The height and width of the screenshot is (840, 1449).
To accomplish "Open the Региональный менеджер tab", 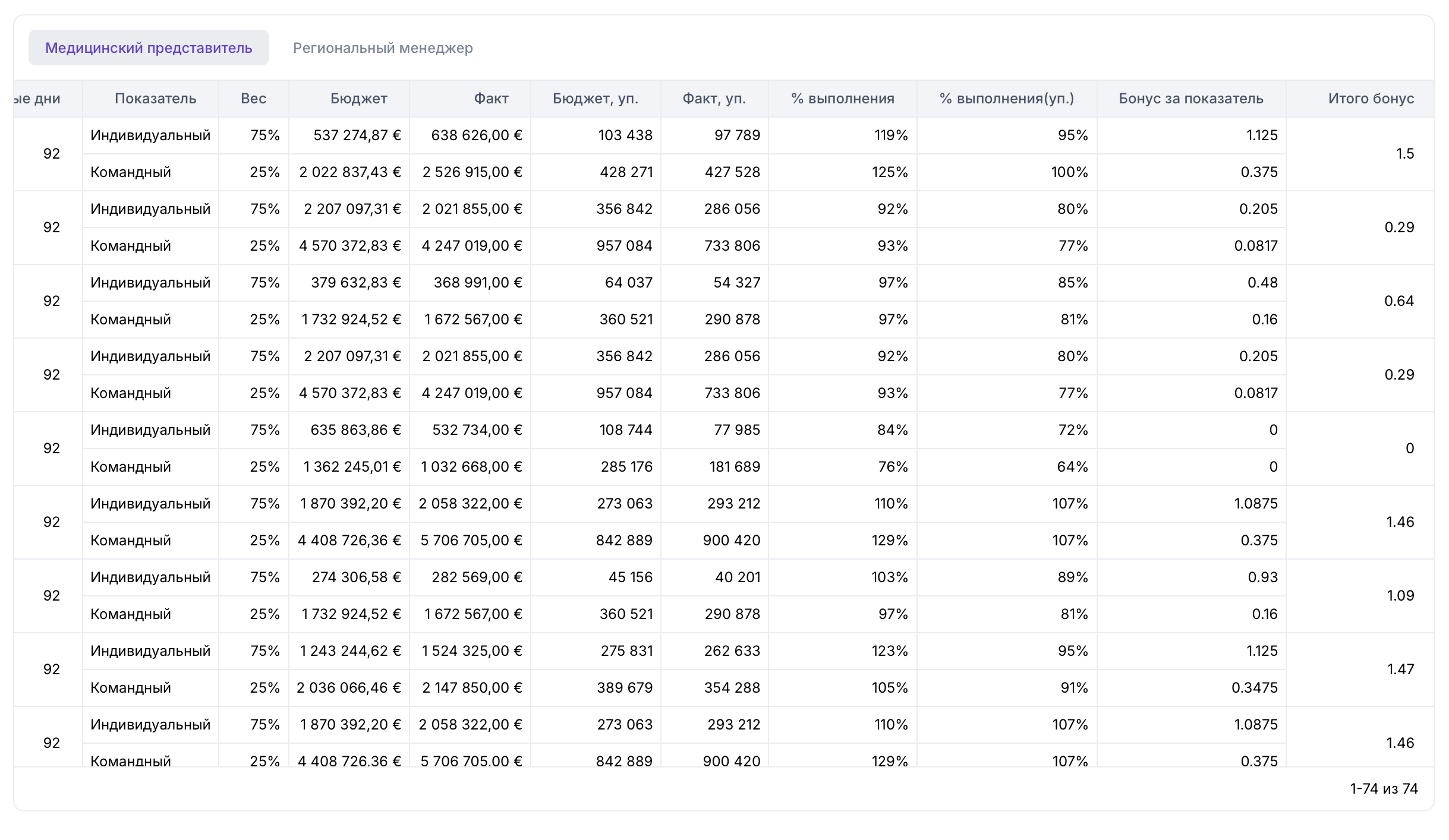I will [383, 48].
